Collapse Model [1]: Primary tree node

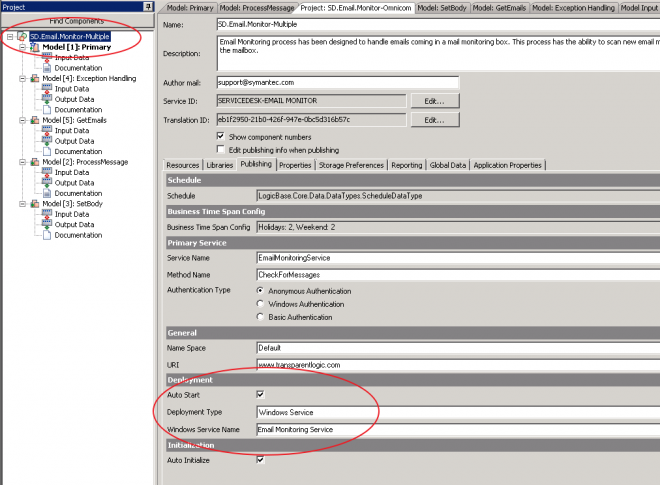23,47
